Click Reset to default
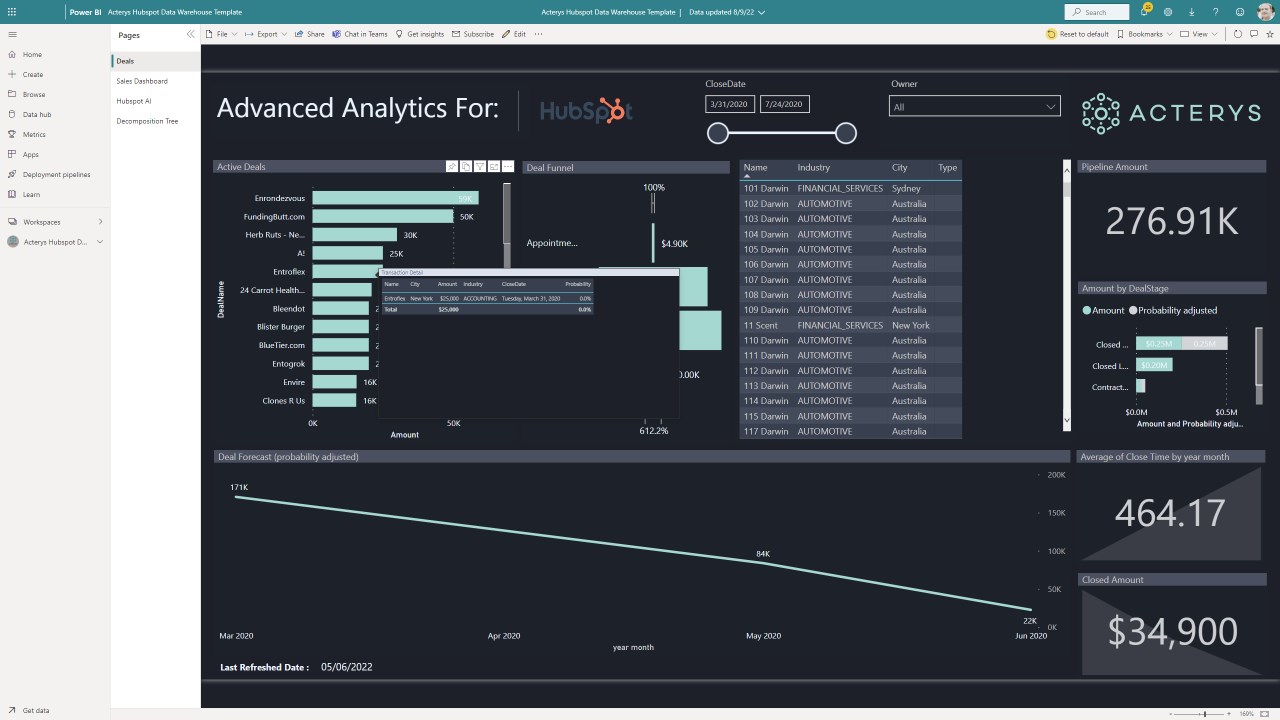The width and height of the screenshot is (1280, 720). click(1078, 34)
